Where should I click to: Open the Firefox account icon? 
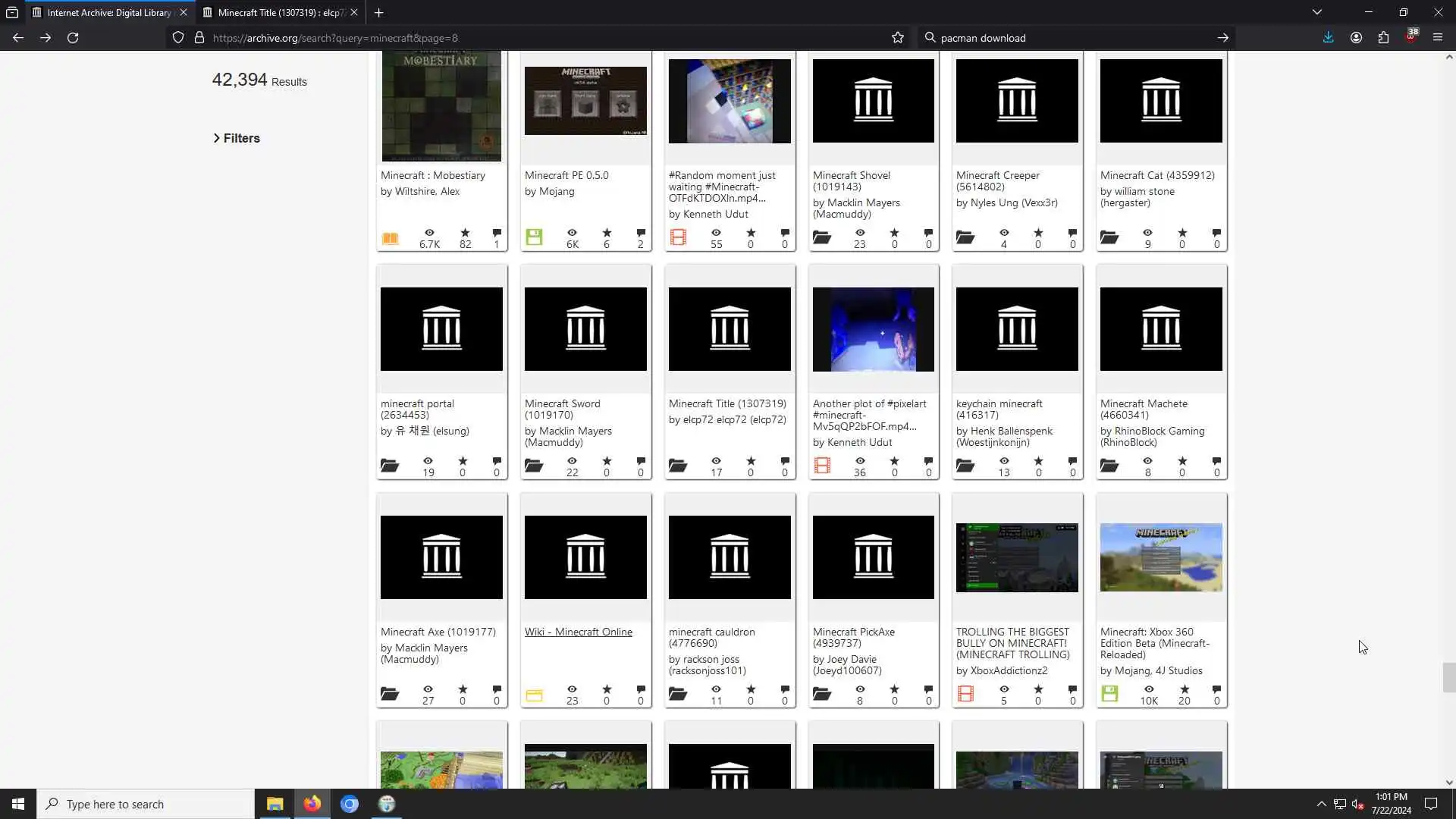tap(1356, 38)
